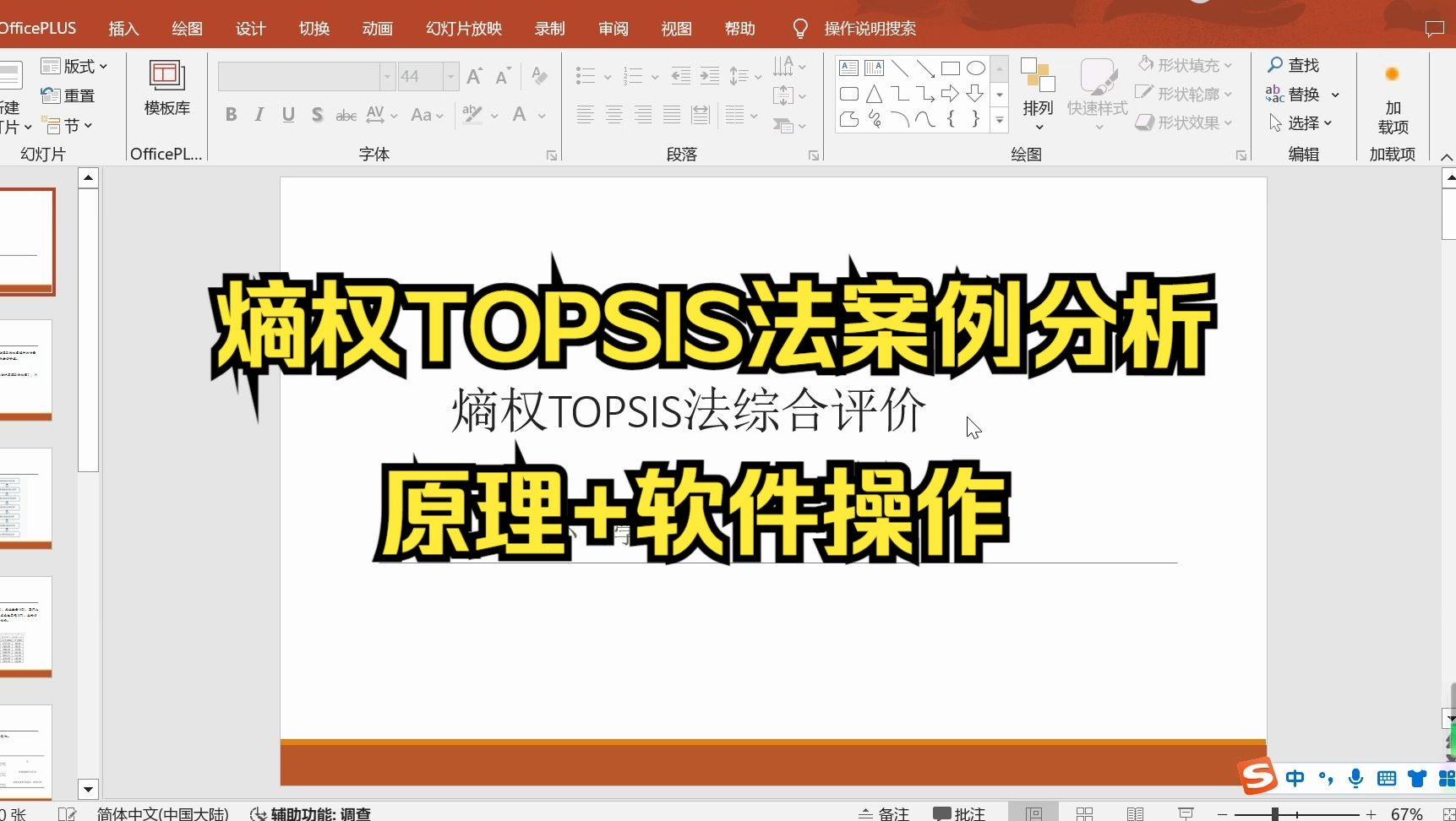This screenshot has height=821, width=1456.
Task: Click the Sogou input method S icon
Action: tap(1258, 777)
